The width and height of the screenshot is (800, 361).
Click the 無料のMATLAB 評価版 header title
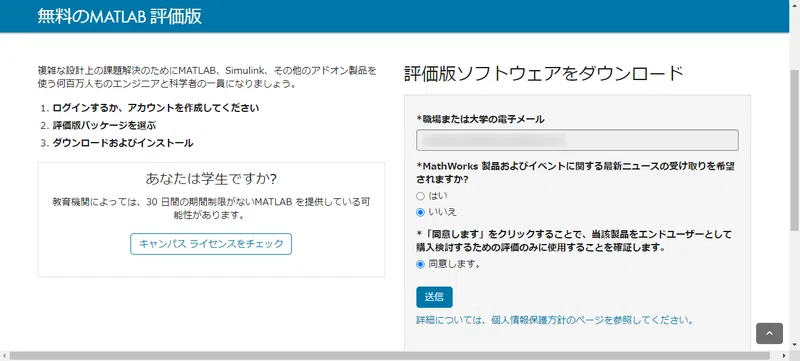[119, 16]
